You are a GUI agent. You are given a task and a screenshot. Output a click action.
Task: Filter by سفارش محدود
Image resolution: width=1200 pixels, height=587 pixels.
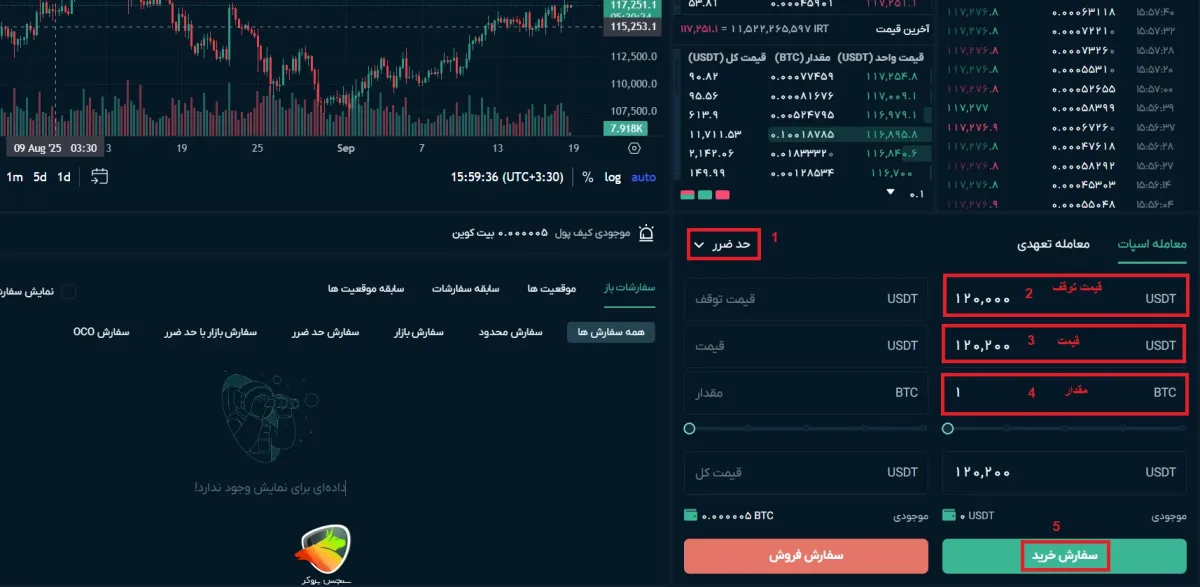pyautogui.click(x=511, y=332)
